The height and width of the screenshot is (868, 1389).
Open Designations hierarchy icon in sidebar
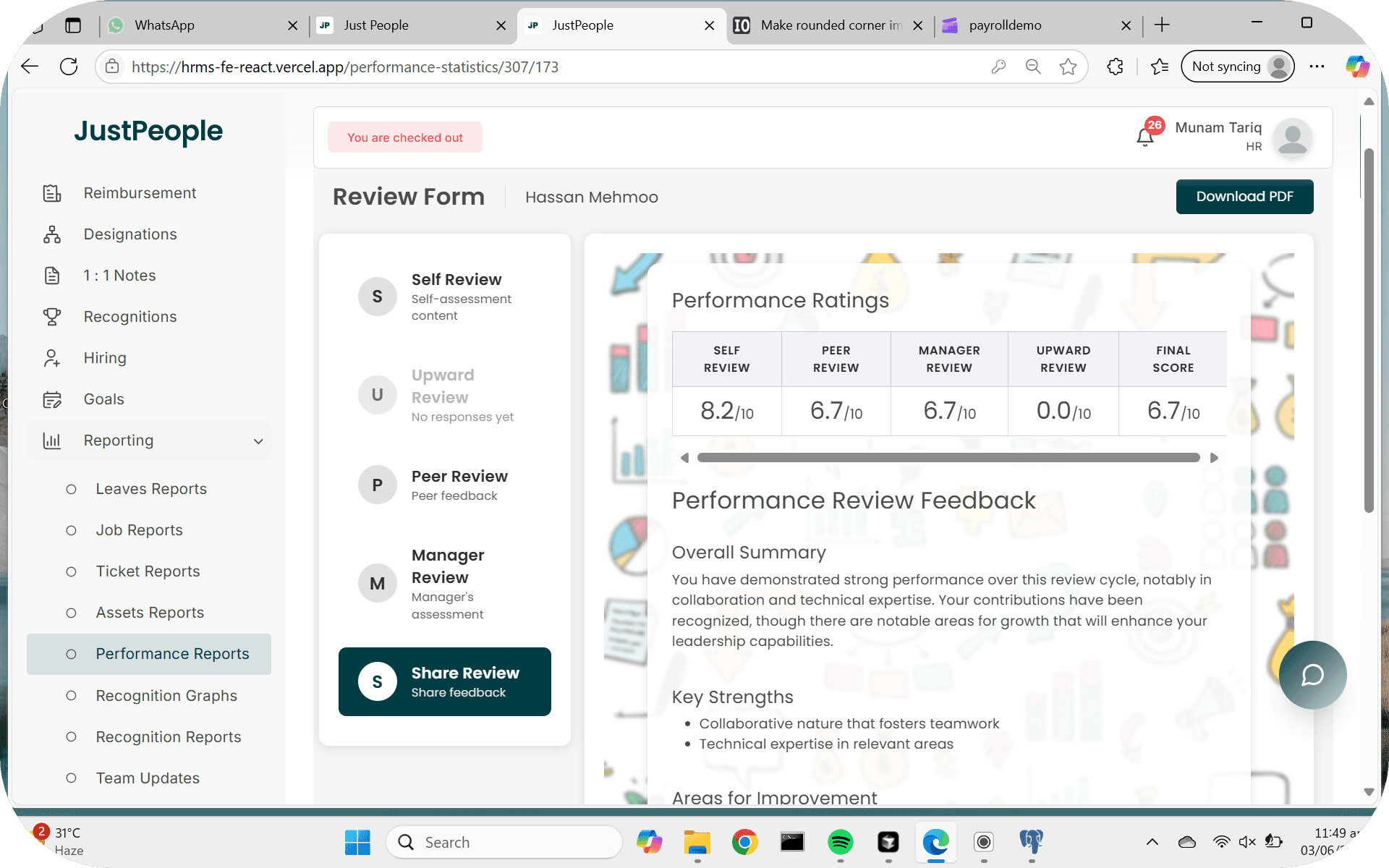tap(52, 234)
